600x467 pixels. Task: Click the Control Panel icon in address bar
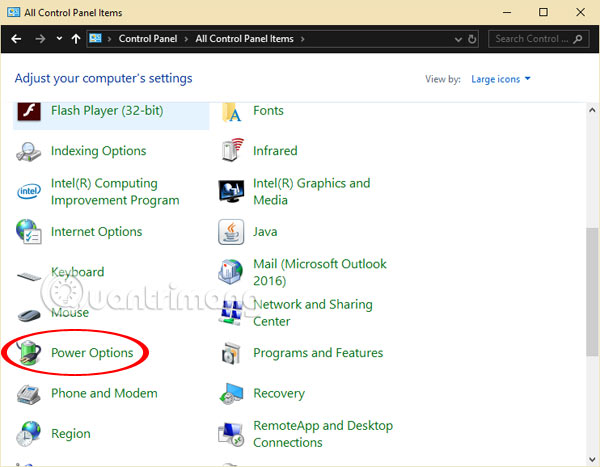[x=95, y=38]
